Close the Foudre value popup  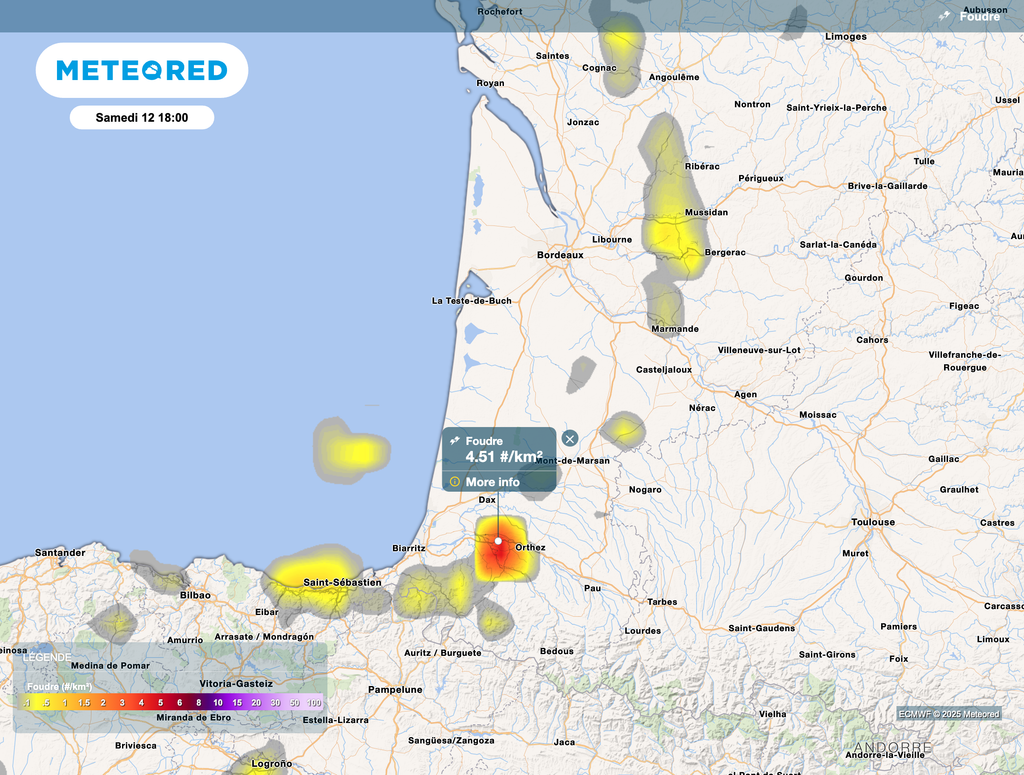pyautogui.click(x=570, y=438)
